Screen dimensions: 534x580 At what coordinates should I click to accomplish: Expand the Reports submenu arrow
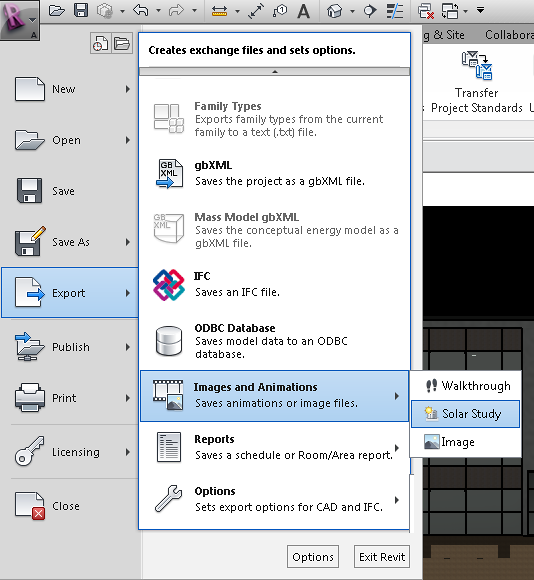396,448
